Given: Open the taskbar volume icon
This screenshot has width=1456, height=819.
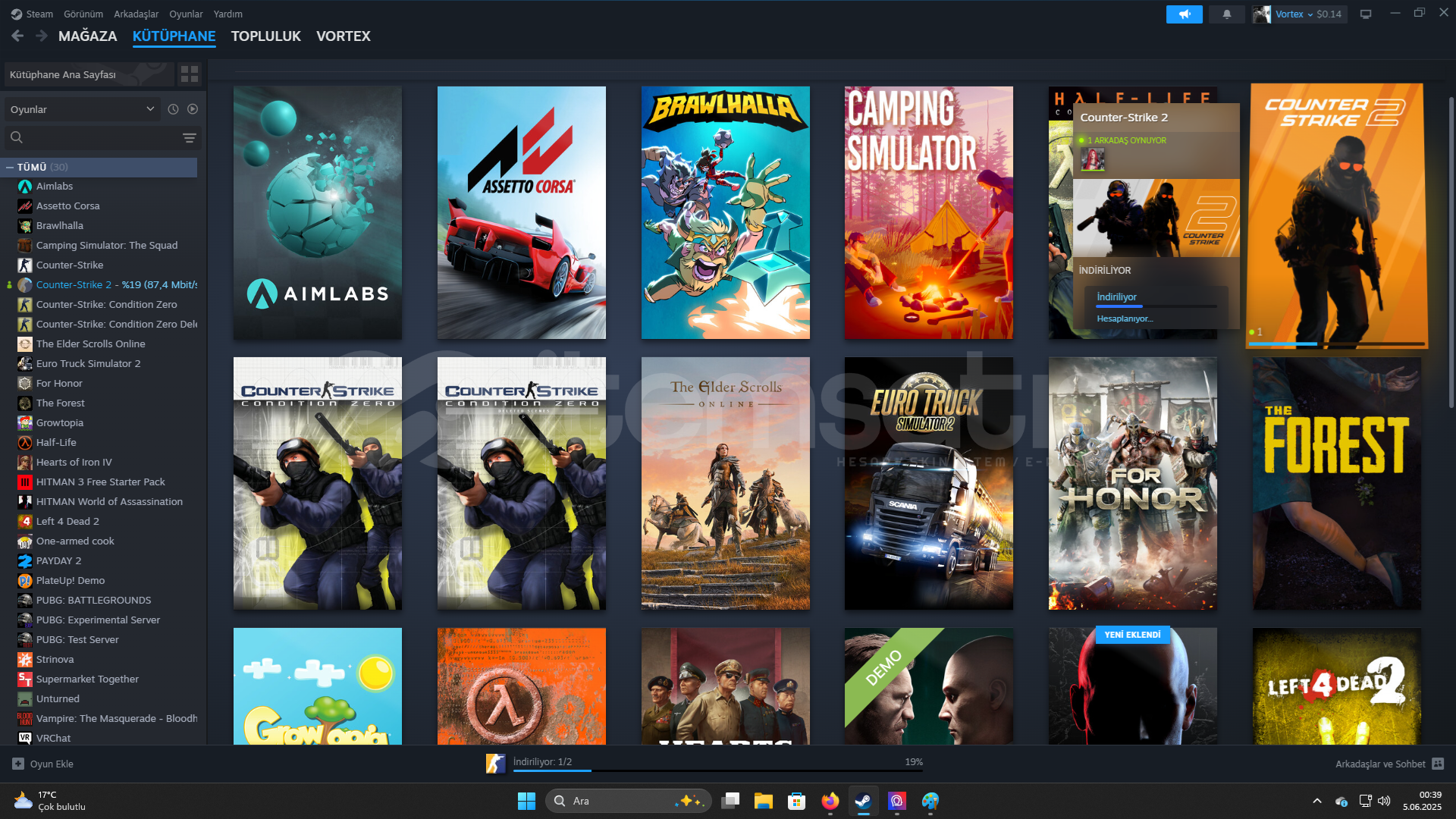Looking at the screenshot, I should coord(1384,801).
